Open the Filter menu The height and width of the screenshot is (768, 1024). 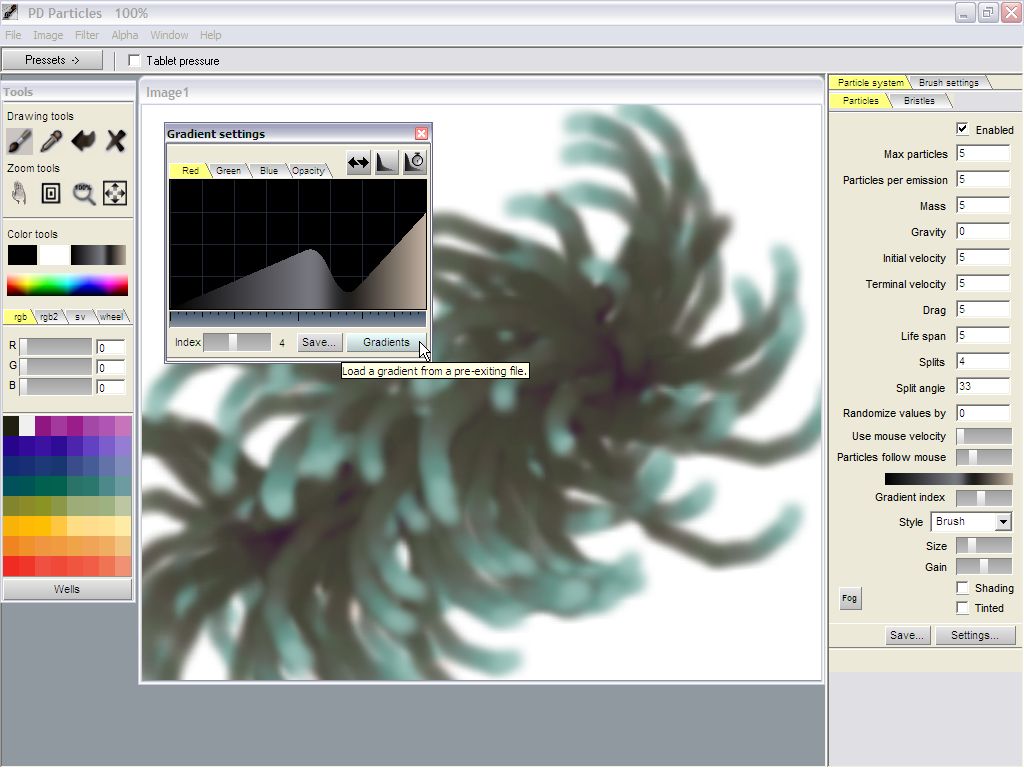(x=87, y=35)
